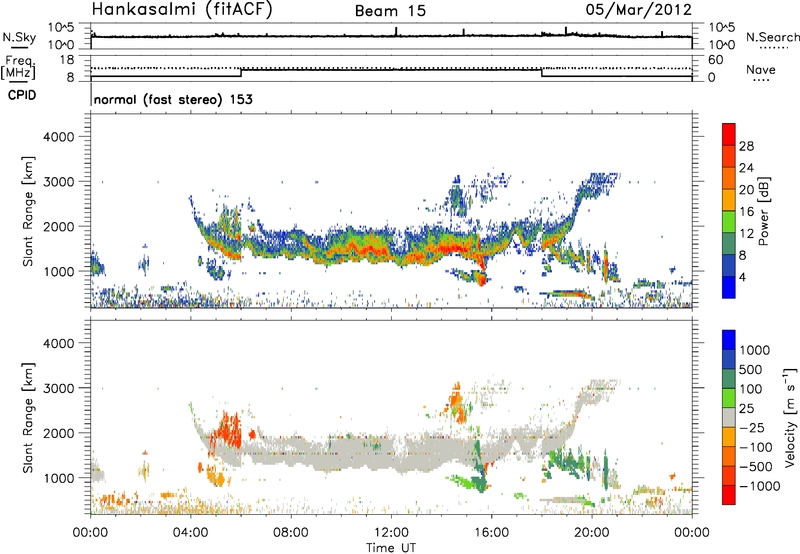Click Slant Range [km] label of power panel
The width and height of the screenshot is (800, 554).
coord(28,211)
